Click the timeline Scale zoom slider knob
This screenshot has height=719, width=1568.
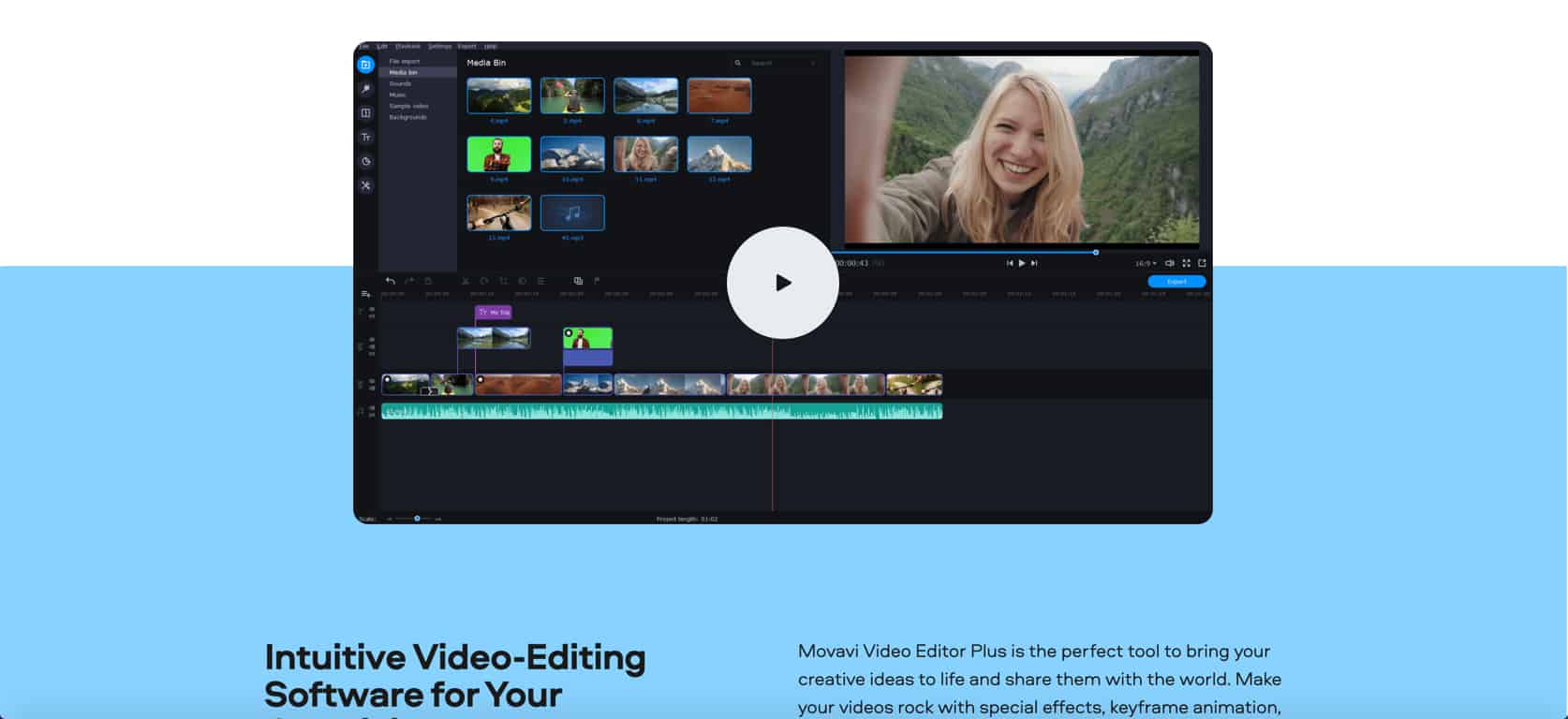(x=417, y=519)
